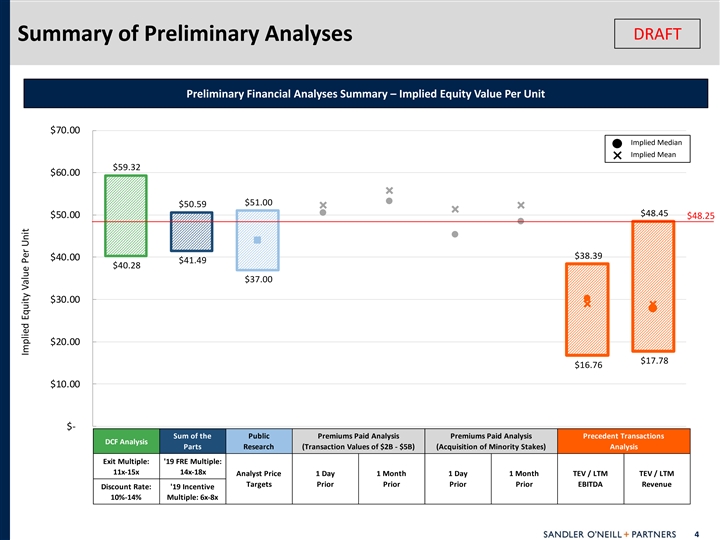Click the Implied Median circle legend icon
The height and width of the screenshot is (540, 720).
click(617, 143)
